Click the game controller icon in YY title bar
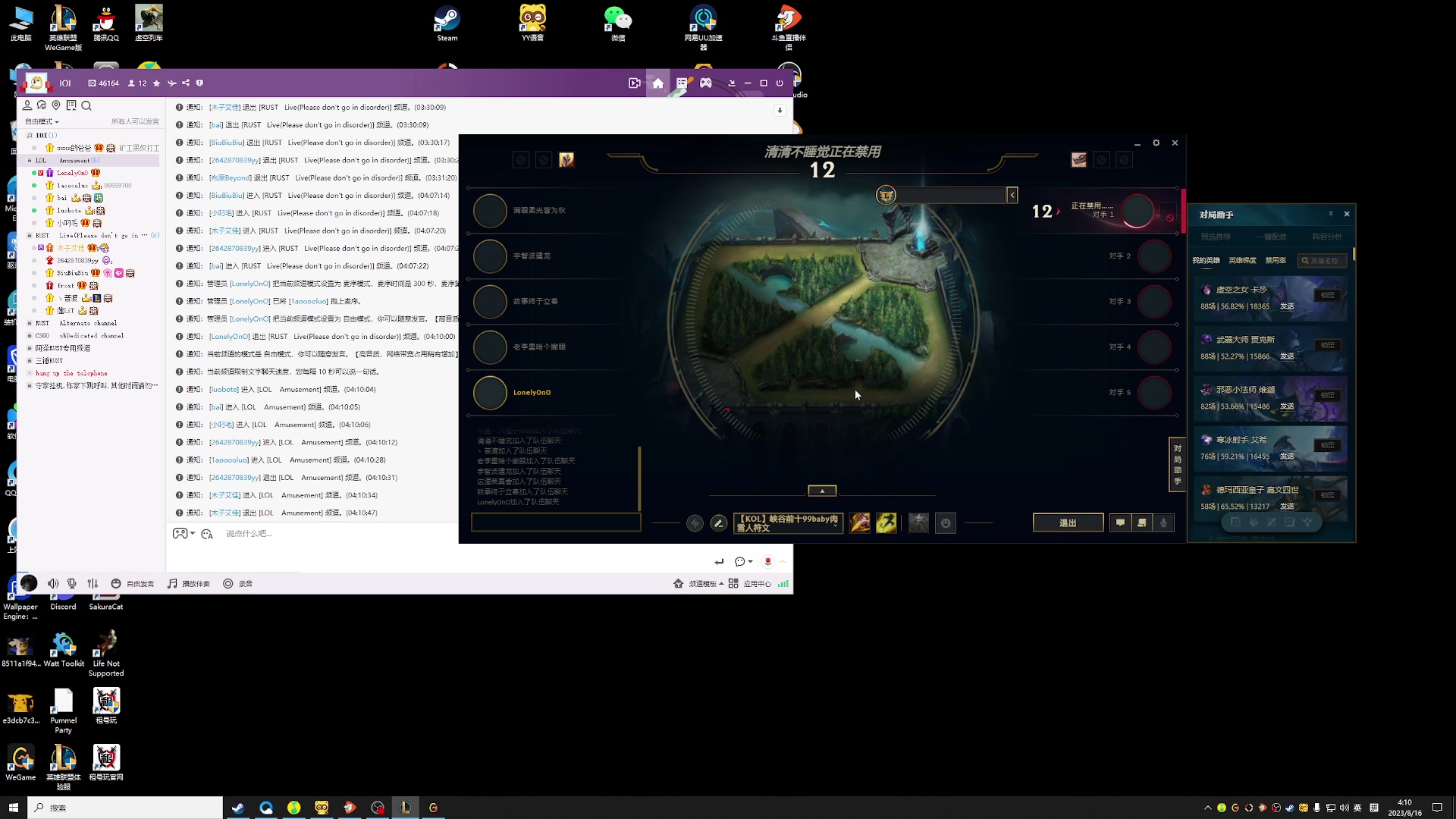Screen dimensions: 1456x819 click(x=706, y=83)
